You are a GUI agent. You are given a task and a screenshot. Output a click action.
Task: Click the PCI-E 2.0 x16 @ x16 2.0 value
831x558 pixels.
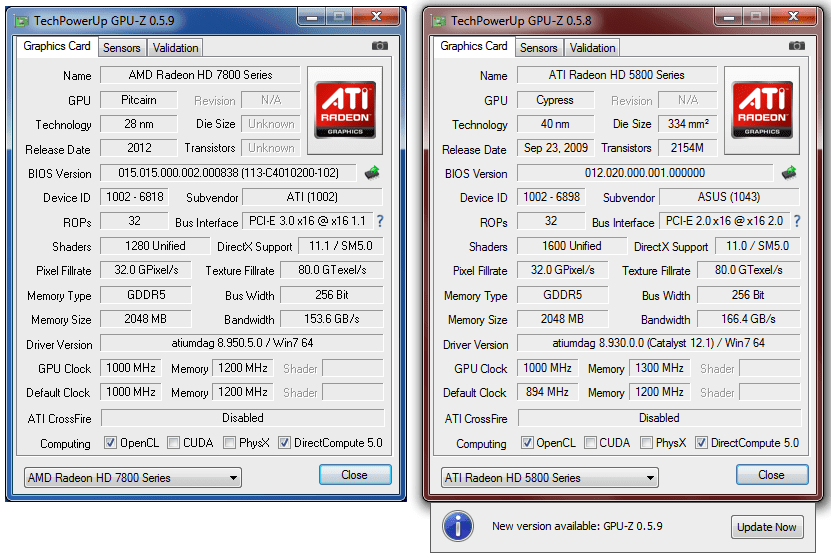(724, 221)
